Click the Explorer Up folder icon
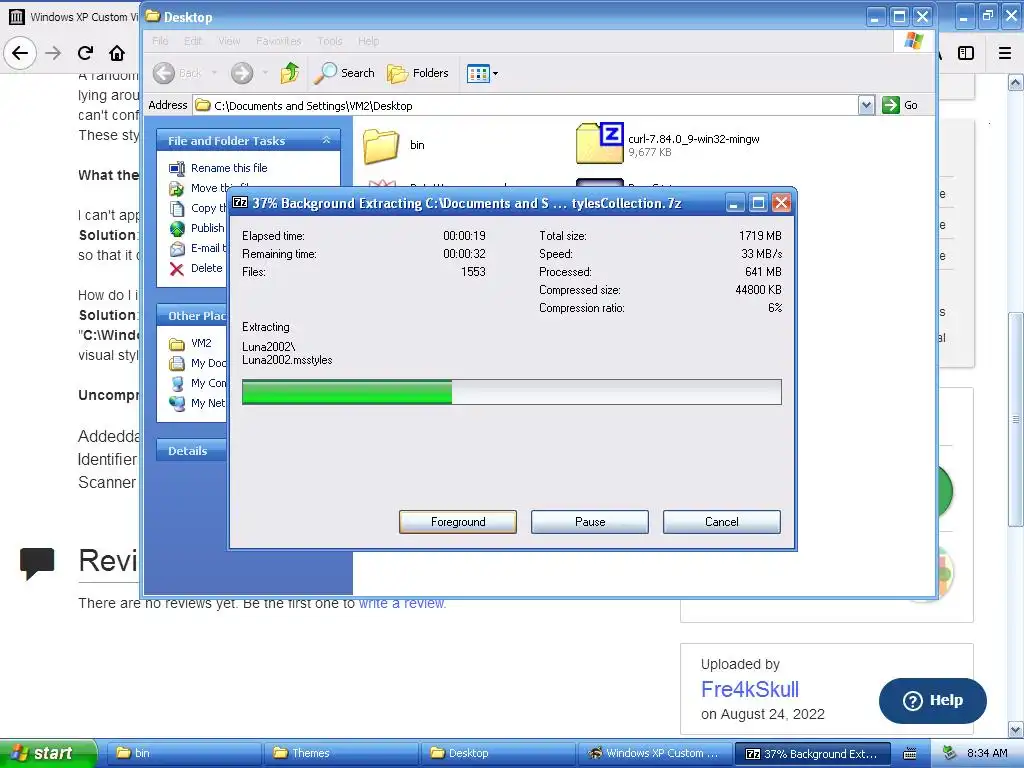Viewport: 1024px width, 768px height. click(289, 73)
